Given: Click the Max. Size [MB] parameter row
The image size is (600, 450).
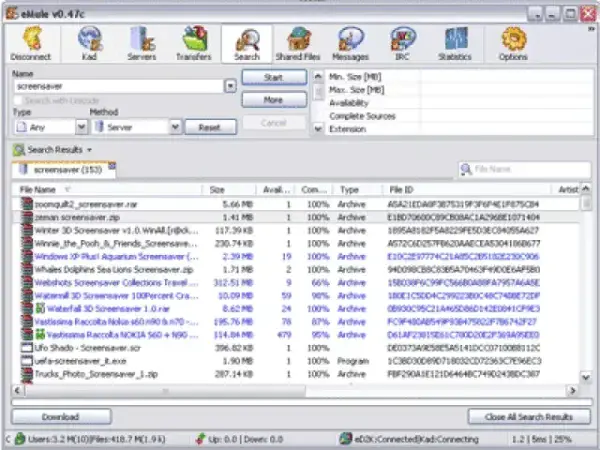Looking at the screenshot, I should [x=459, y=90].
